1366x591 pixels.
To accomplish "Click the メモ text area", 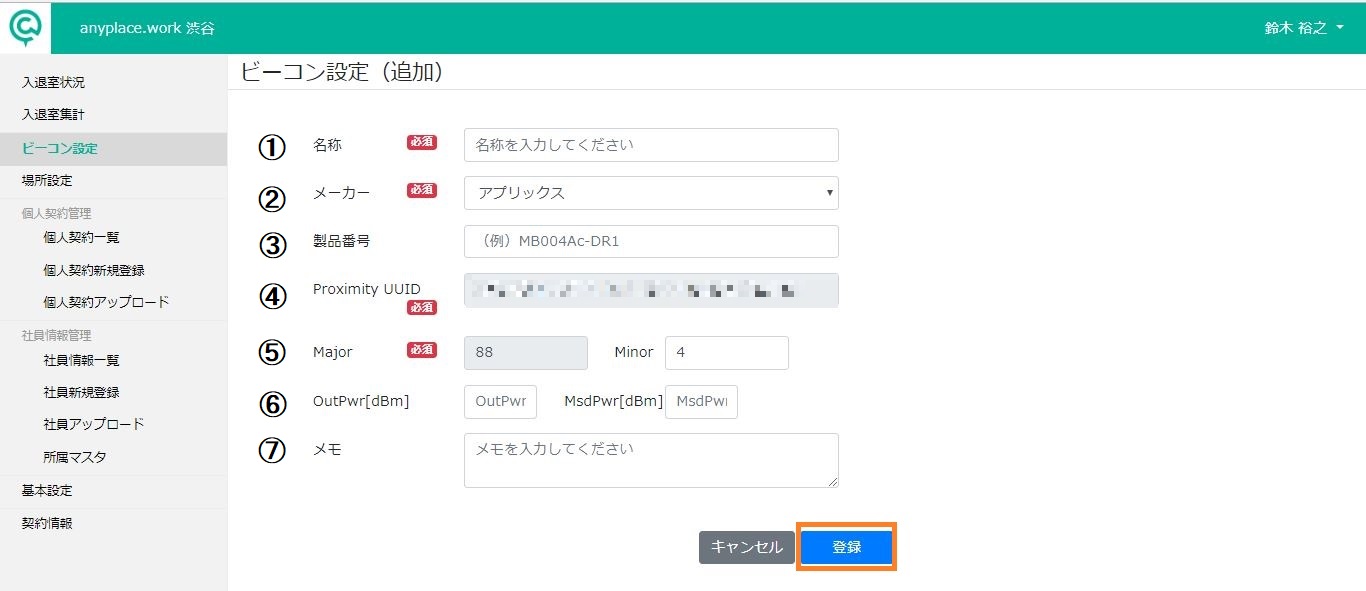I will coord(651,460).
